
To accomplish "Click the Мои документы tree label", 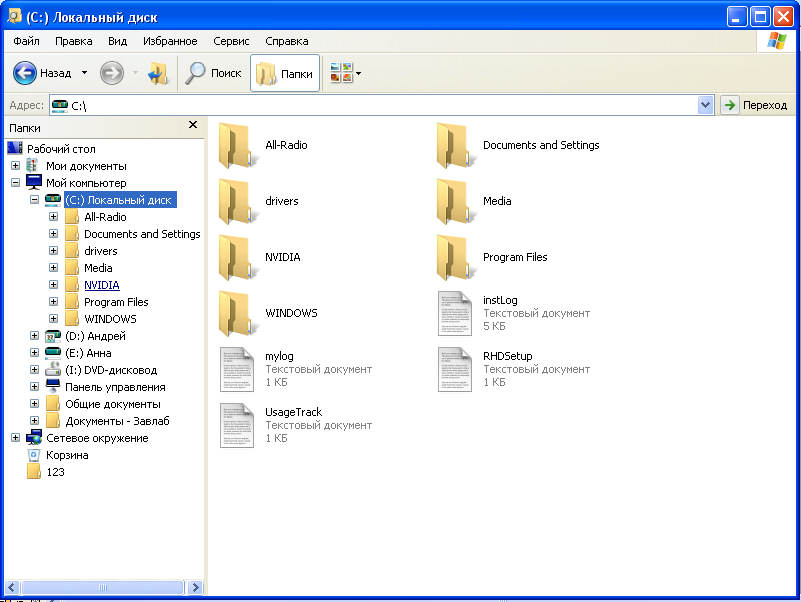I will [x=86, y=166].
